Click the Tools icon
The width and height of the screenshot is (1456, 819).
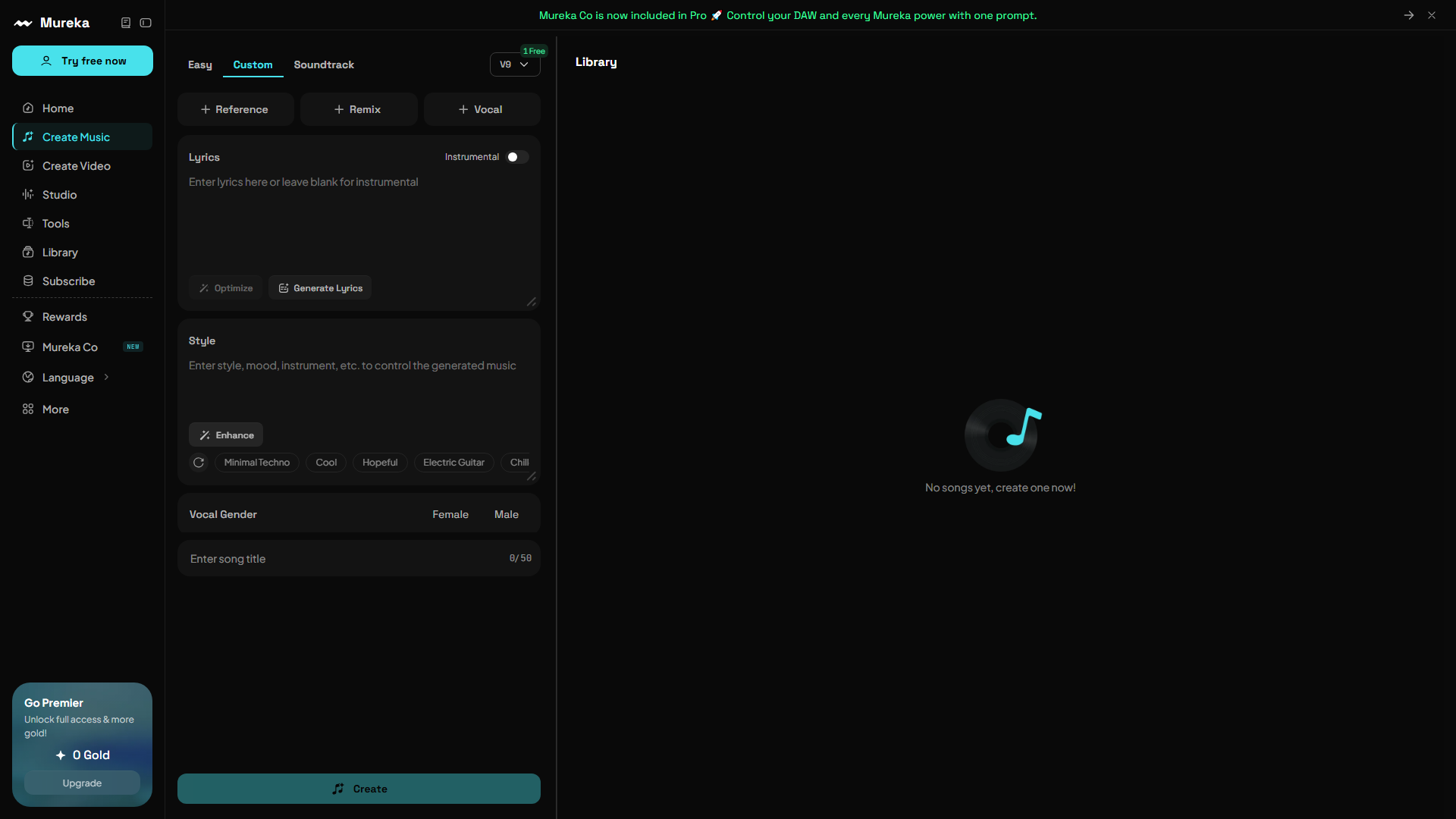tap(28, 224)
